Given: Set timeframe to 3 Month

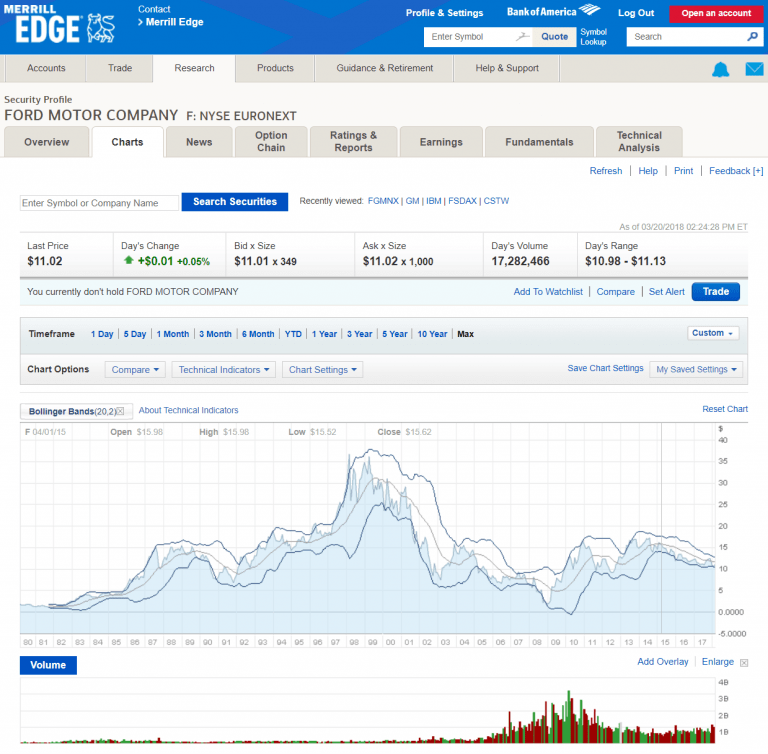Looking at the screenshot, I should [x=216, y=334].
